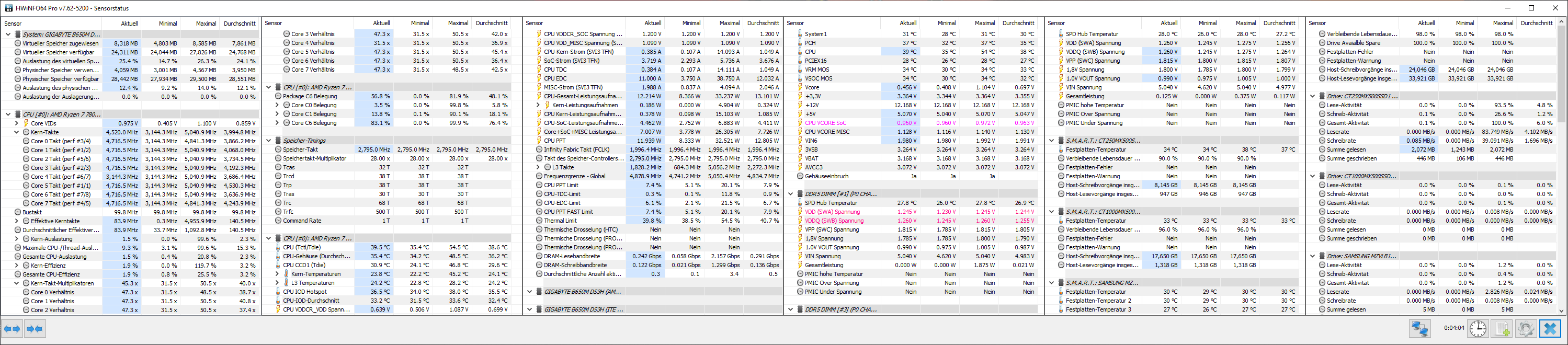Click the chip icon beside System: GIGABYTE B650M
Viewport: 1568px width, 345px height.
(x=17, y=34)
